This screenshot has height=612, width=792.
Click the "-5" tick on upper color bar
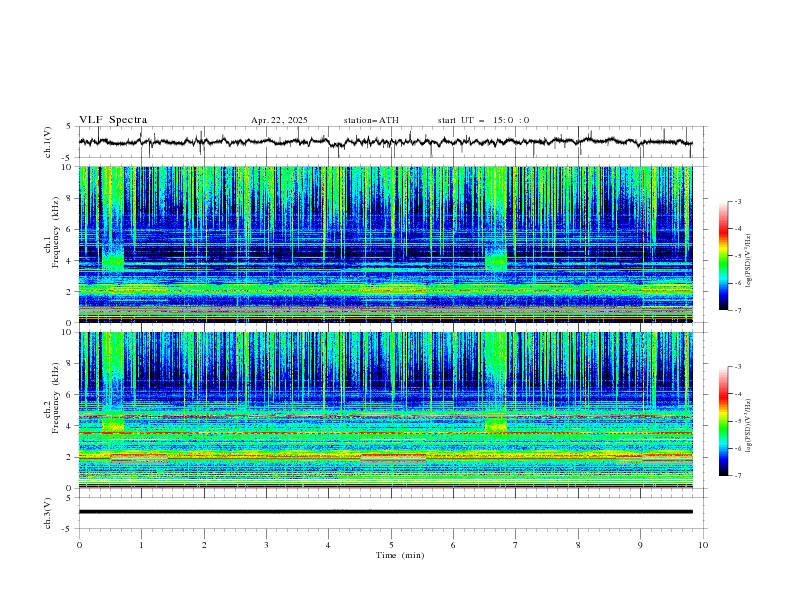738,256
